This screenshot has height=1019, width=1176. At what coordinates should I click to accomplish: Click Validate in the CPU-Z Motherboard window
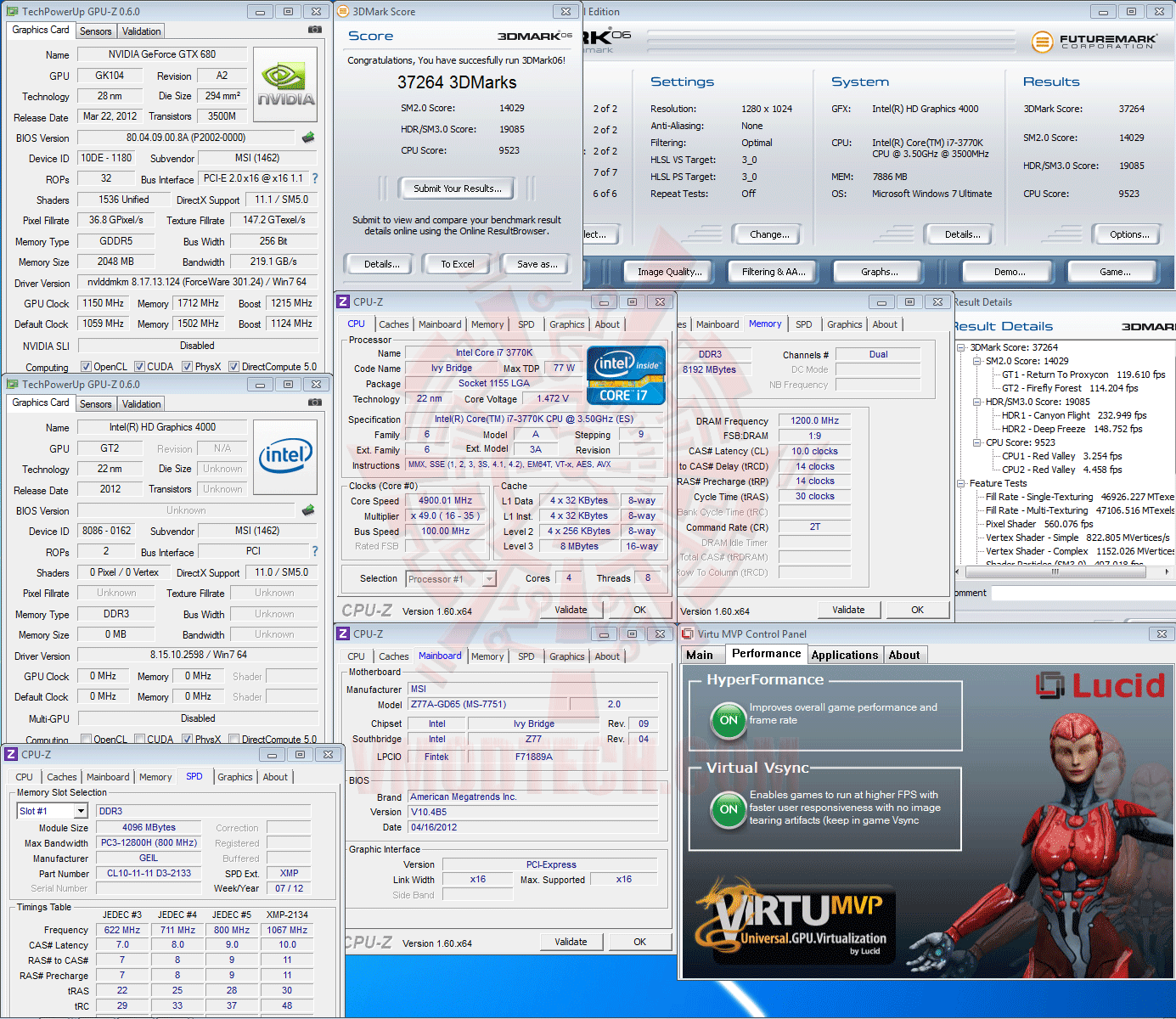coord(571,942)
